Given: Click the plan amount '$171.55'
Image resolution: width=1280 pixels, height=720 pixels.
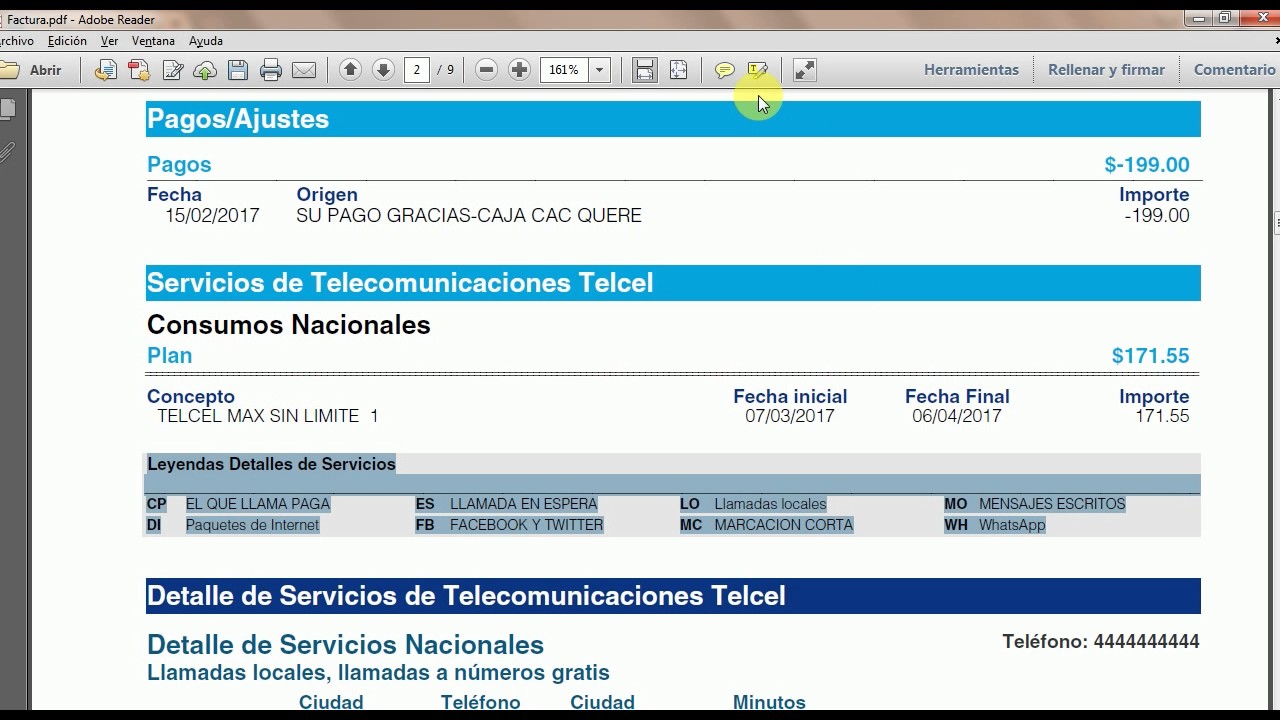Looking at the screenshot, I should point(1150,356).
